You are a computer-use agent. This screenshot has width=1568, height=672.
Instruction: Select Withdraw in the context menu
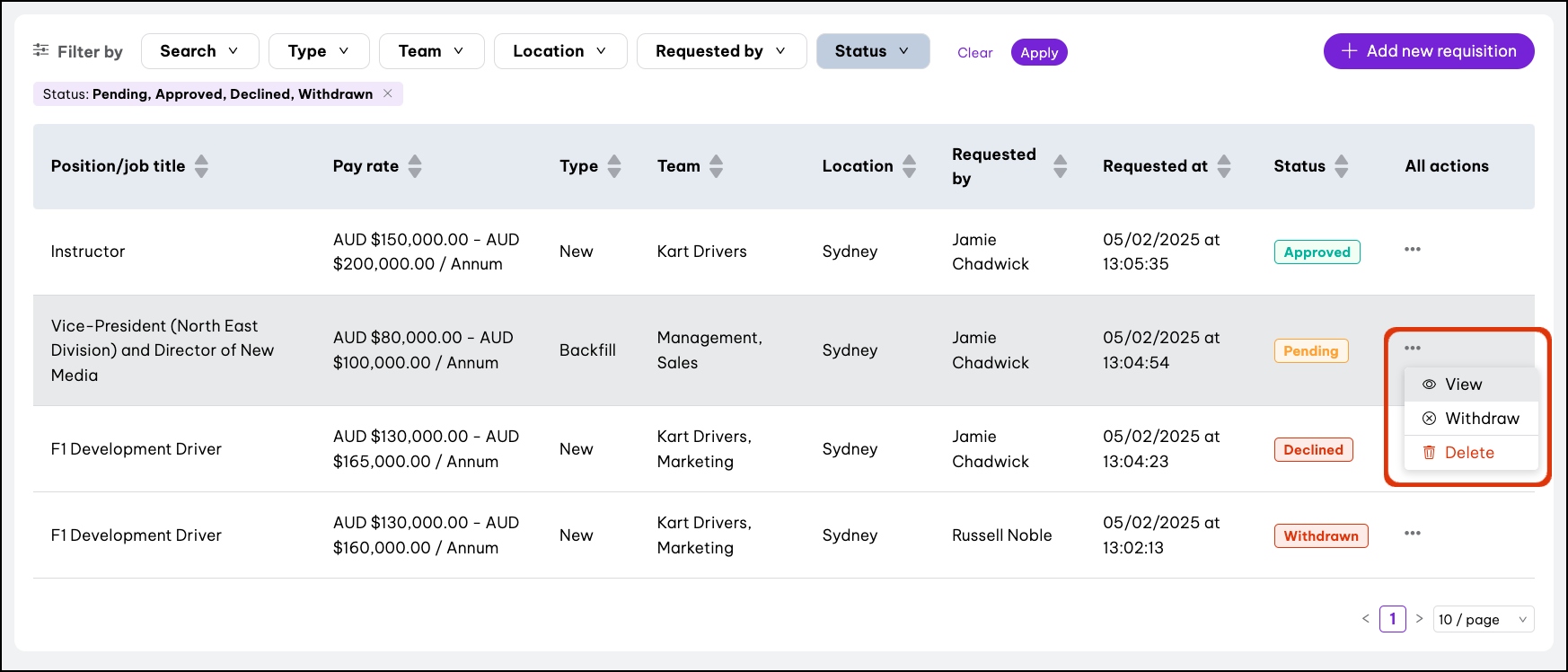click(x=1481, y=419)
